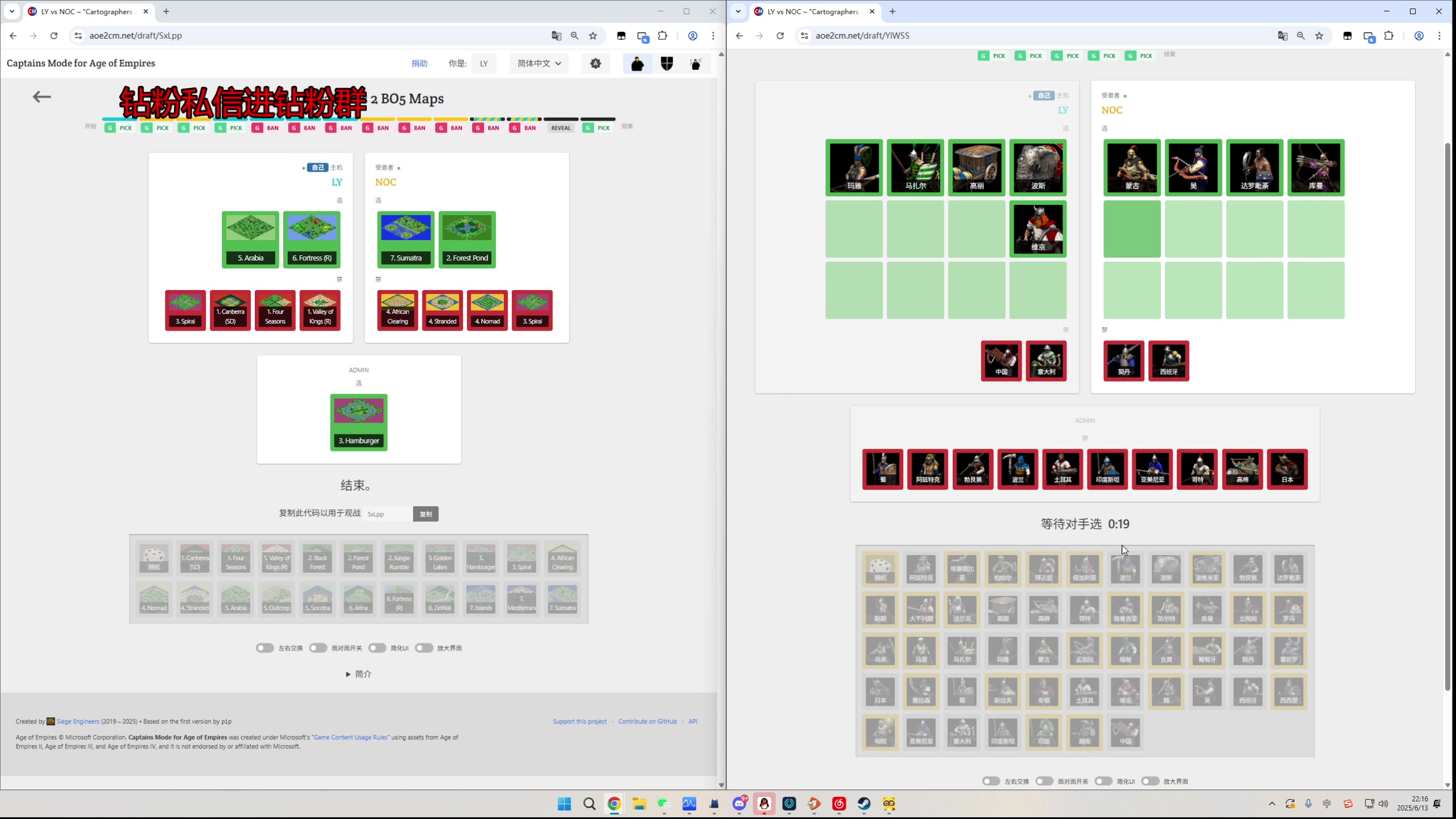Open Discord from the taskbar
This screenshot has width=1456, height=819.
coord(739,804)
